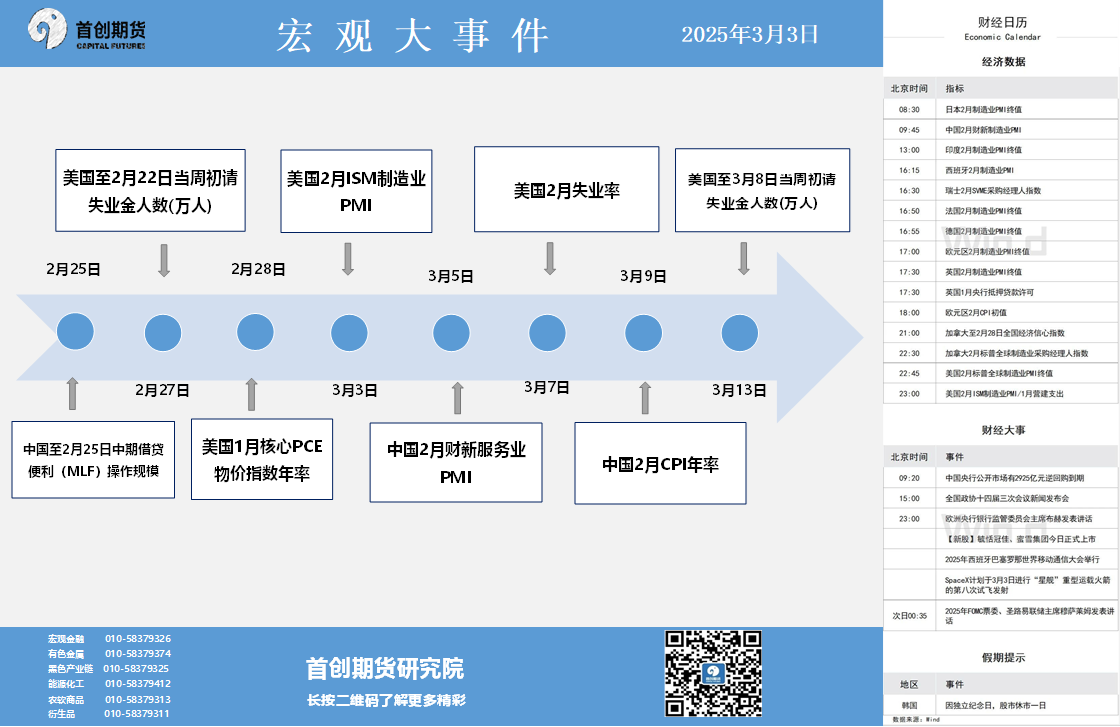
Task: Select the 2月25日 timeline circle
Action: click(74, 332)
